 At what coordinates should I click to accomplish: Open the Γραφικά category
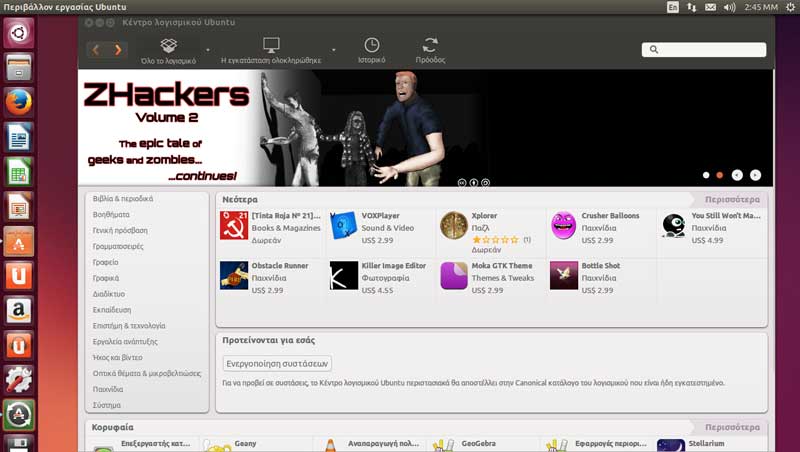[106, 278]
